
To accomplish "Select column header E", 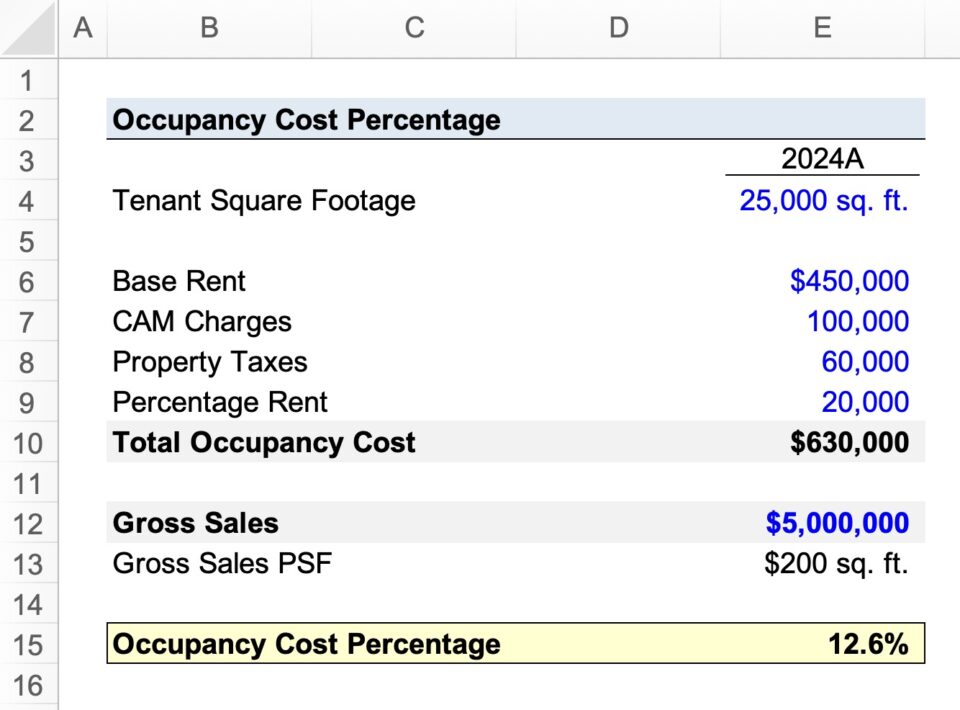I will tap(822, 28).
